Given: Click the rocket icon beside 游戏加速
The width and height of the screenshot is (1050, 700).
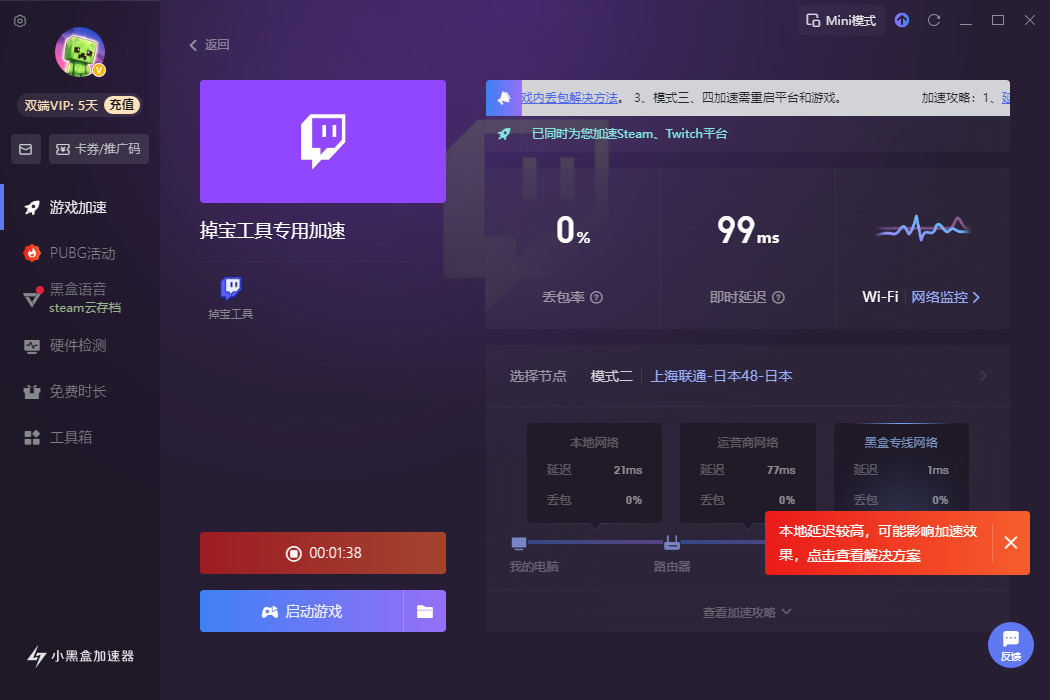Looking at the screenshot, I should coord(31,208).
